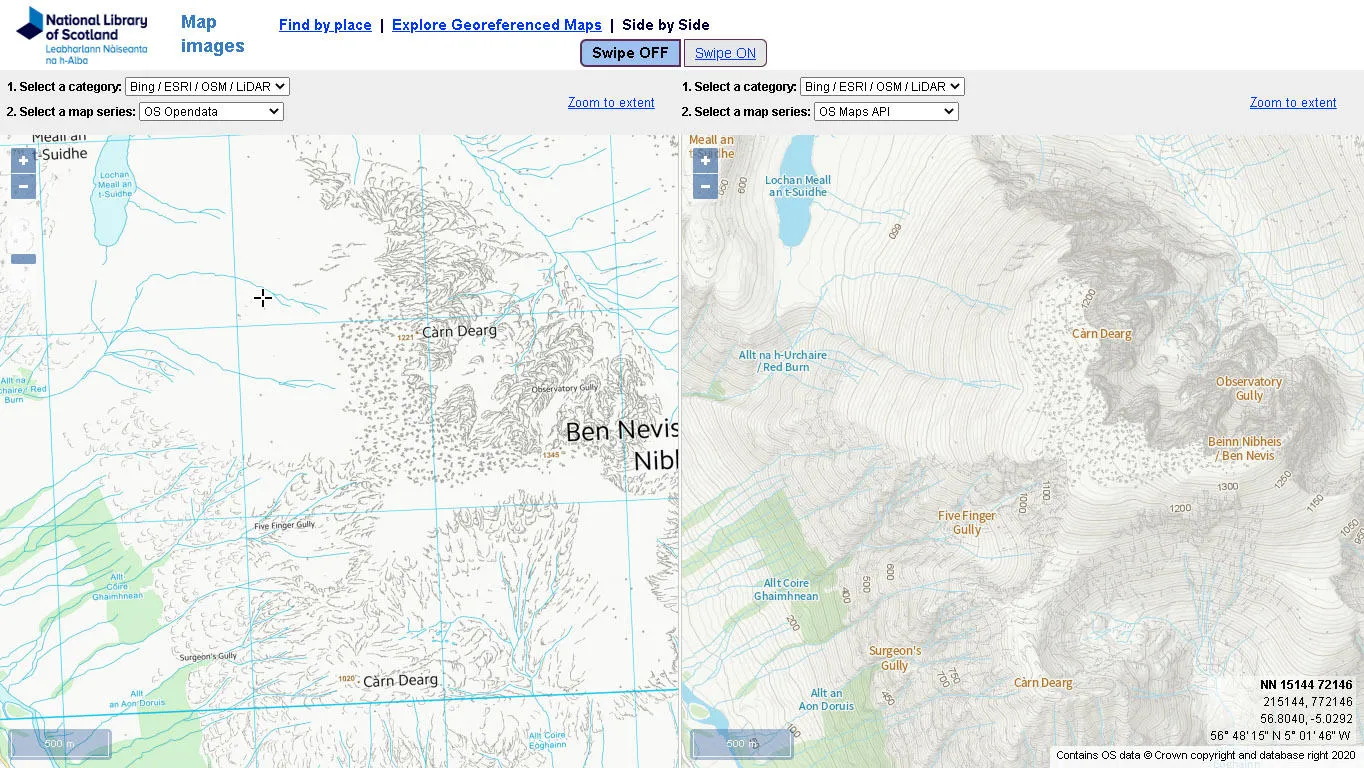Open the Find by place page

(325, 25)
